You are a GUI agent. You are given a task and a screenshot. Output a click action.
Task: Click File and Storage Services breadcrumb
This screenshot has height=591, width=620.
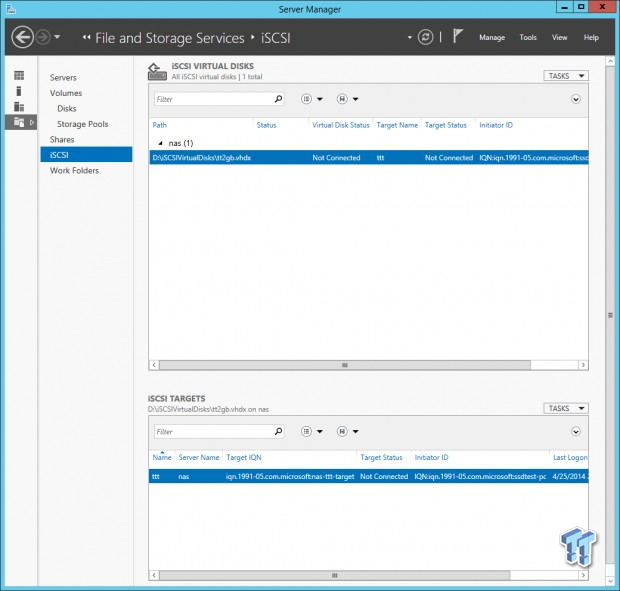[x=170, y=38]
